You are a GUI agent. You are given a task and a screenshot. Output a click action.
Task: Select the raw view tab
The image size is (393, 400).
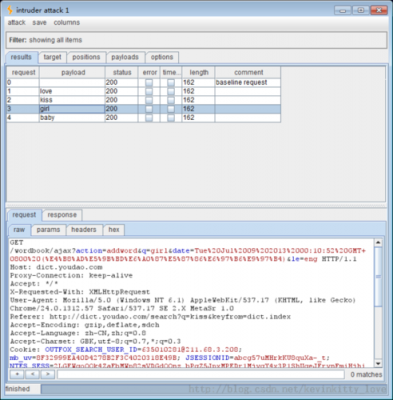[x=19, y=230]
